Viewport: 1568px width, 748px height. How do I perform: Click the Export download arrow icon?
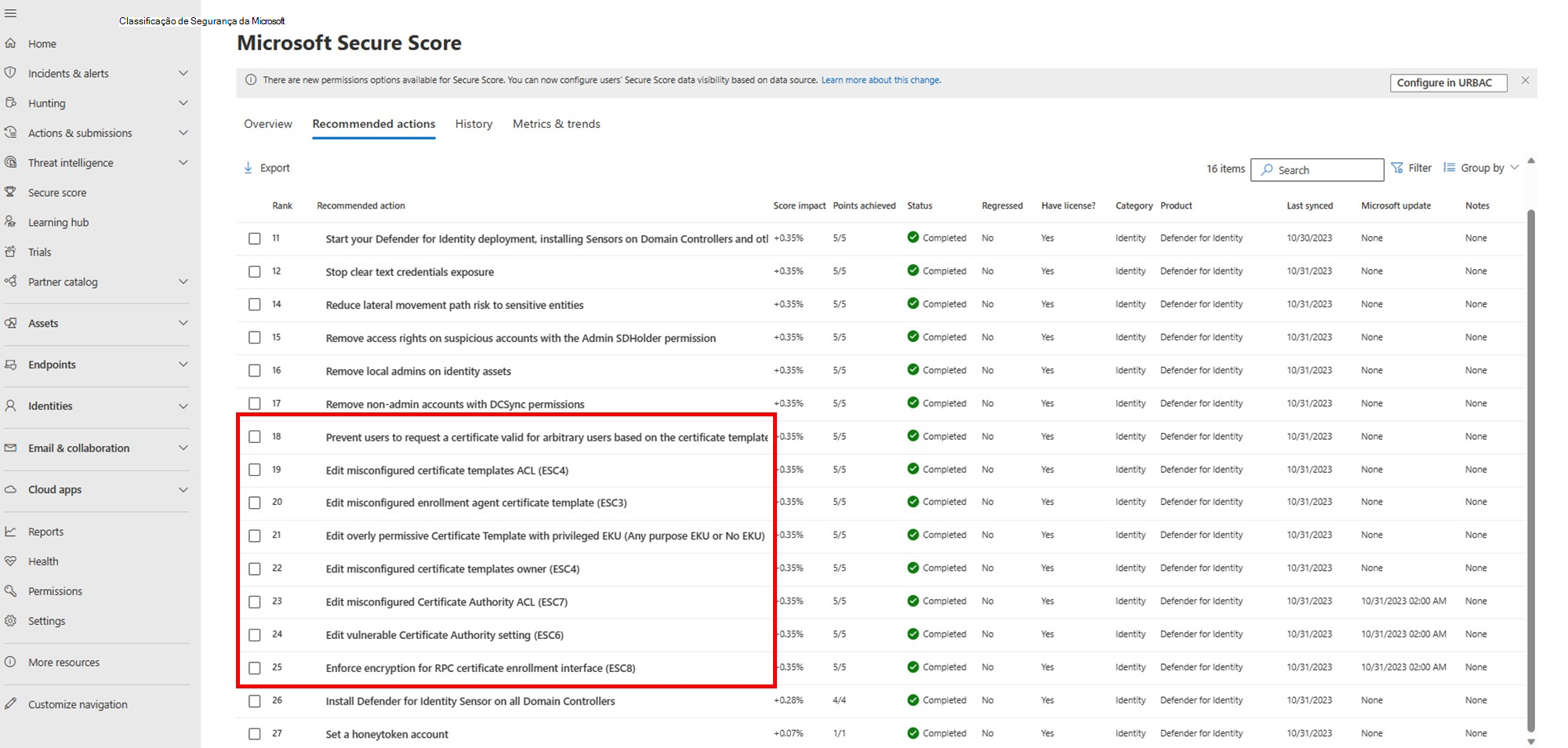click(x=249, y=168)
